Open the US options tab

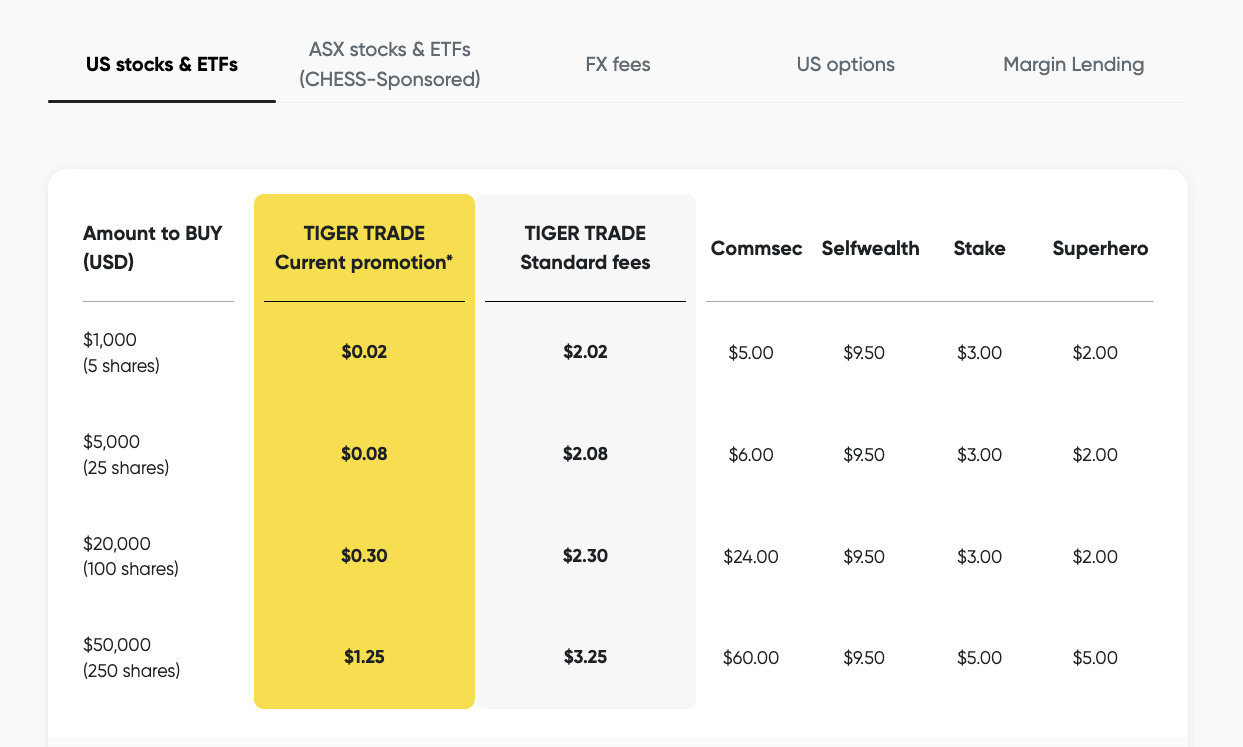coord(846,65)
